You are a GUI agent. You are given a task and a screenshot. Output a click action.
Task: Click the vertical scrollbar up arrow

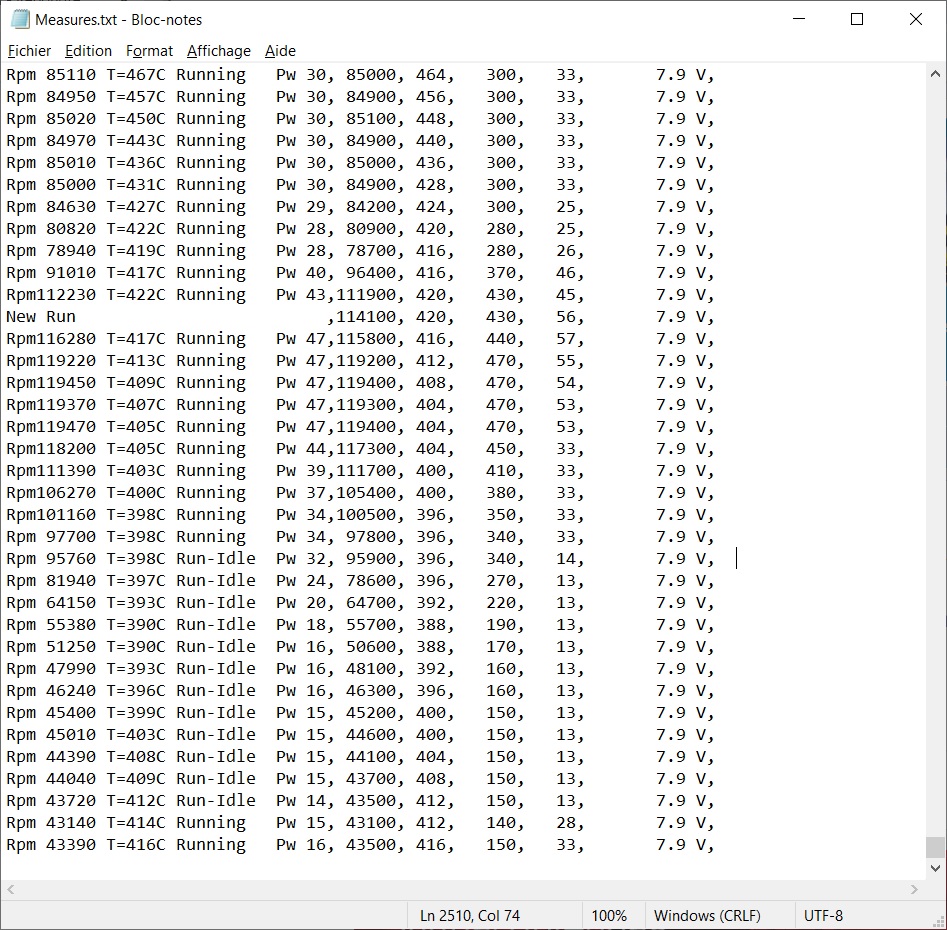[x=935, y=74]
